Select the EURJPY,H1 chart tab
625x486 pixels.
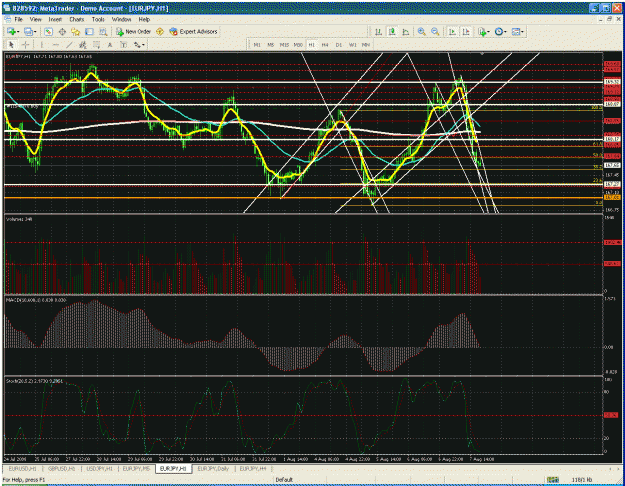pyautogui.click(x=173, y=469)
